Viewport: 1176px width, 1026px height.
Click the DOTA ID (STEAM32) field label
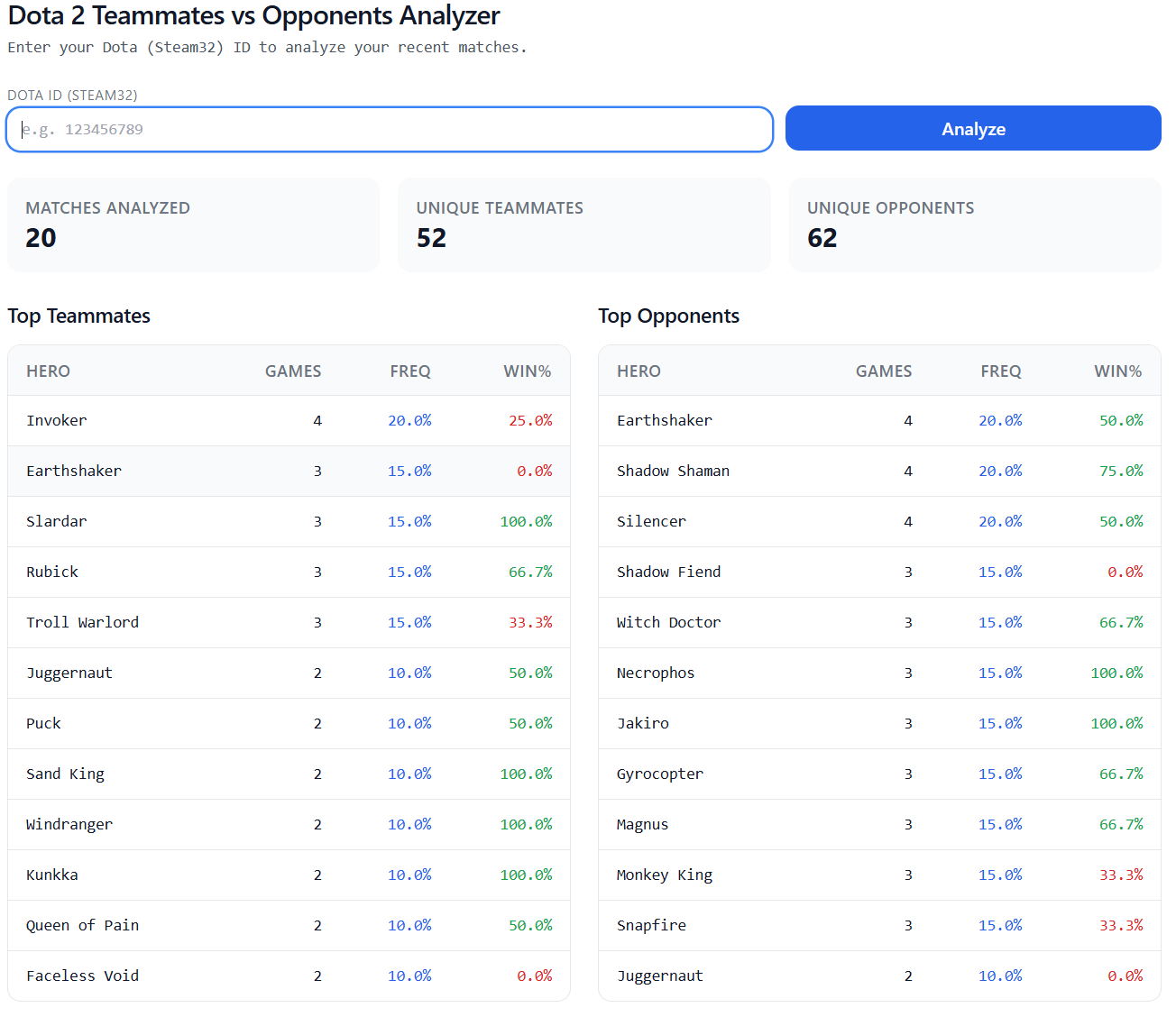click(72, 96)
